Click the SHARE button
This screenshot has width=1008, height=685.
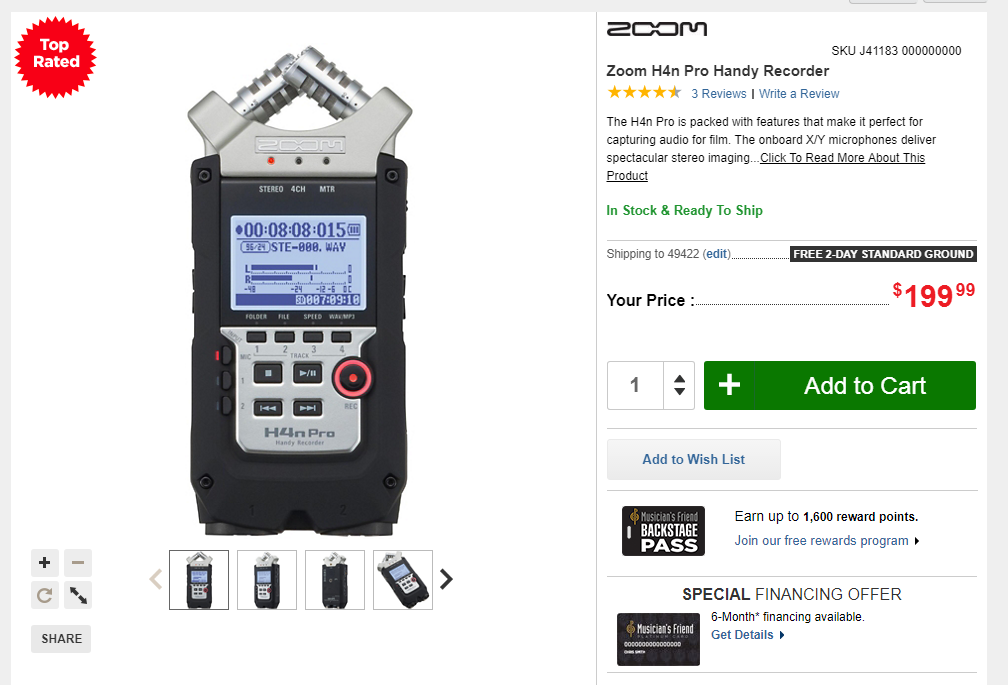tap(61, 639)
